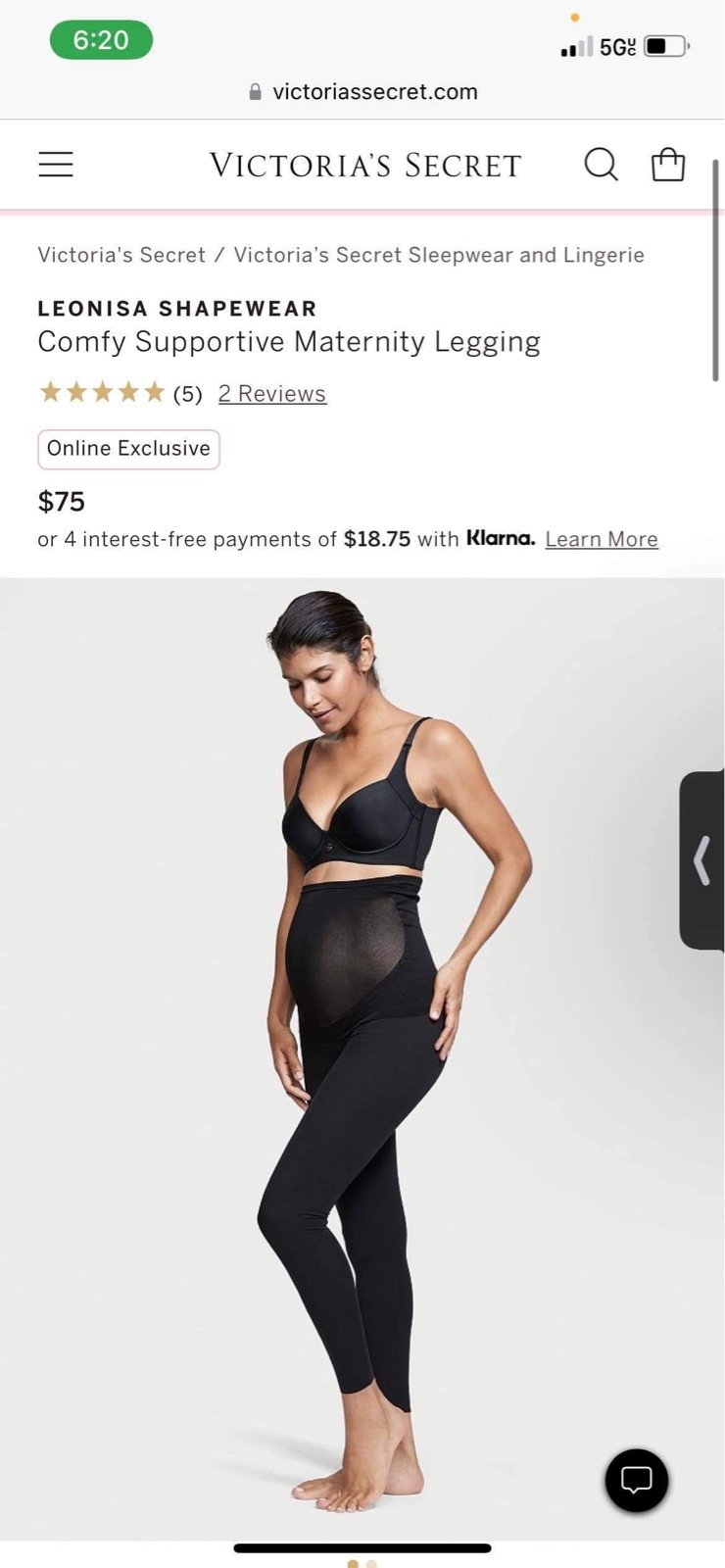725x1568 pixels.
Task: Click the Victoria's Secret logo
Action: tap(365, 165)
